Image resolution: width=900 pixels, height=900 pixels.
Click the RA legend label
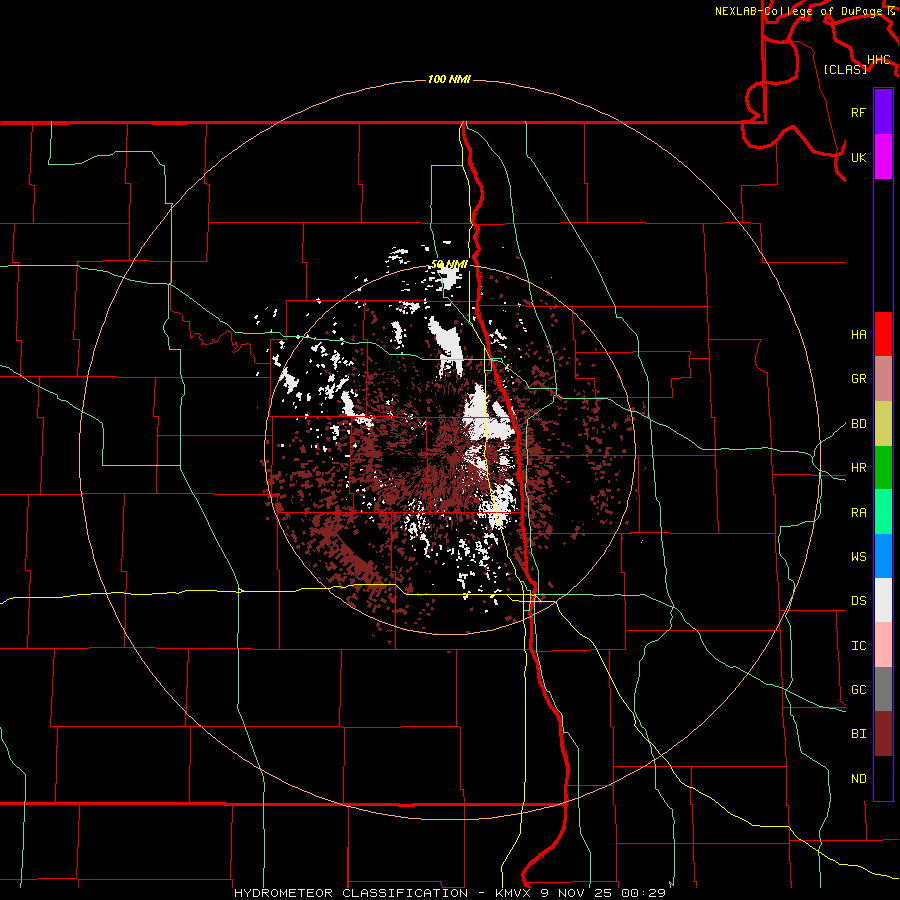click(x=858, y=512)
